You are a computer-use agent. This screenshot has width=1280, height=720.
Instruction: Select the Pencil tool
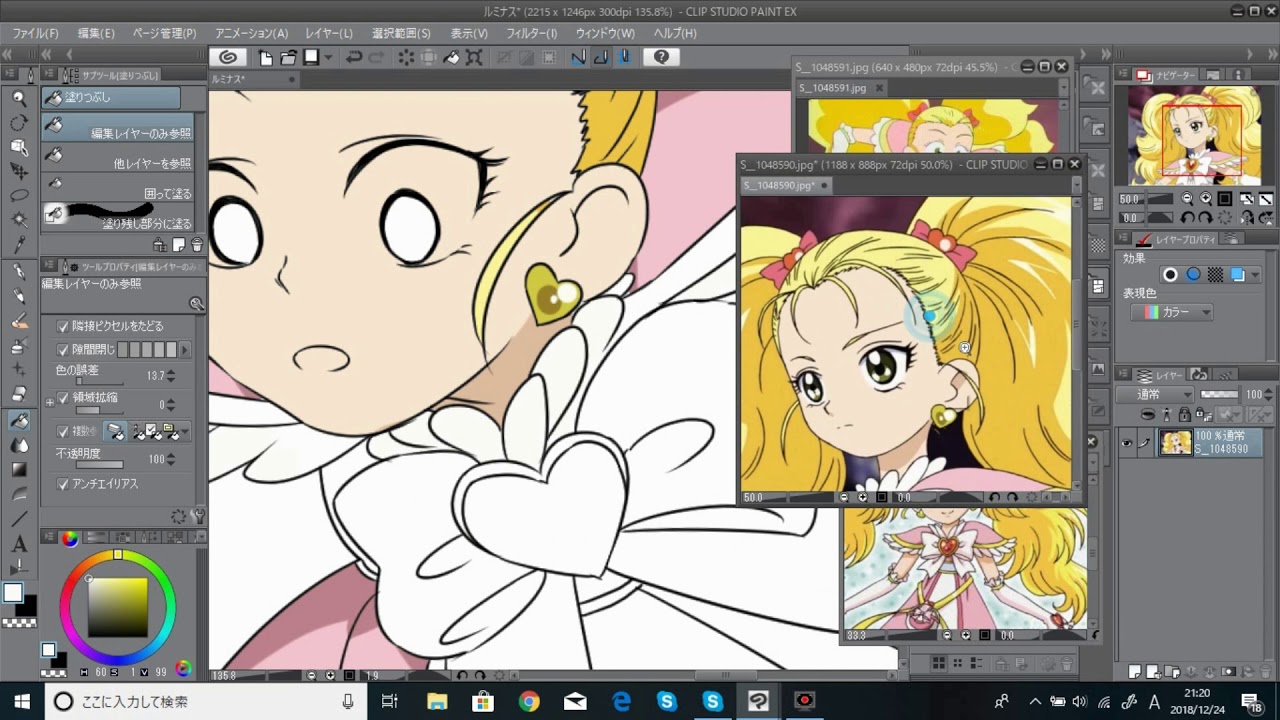click(19, 297)
